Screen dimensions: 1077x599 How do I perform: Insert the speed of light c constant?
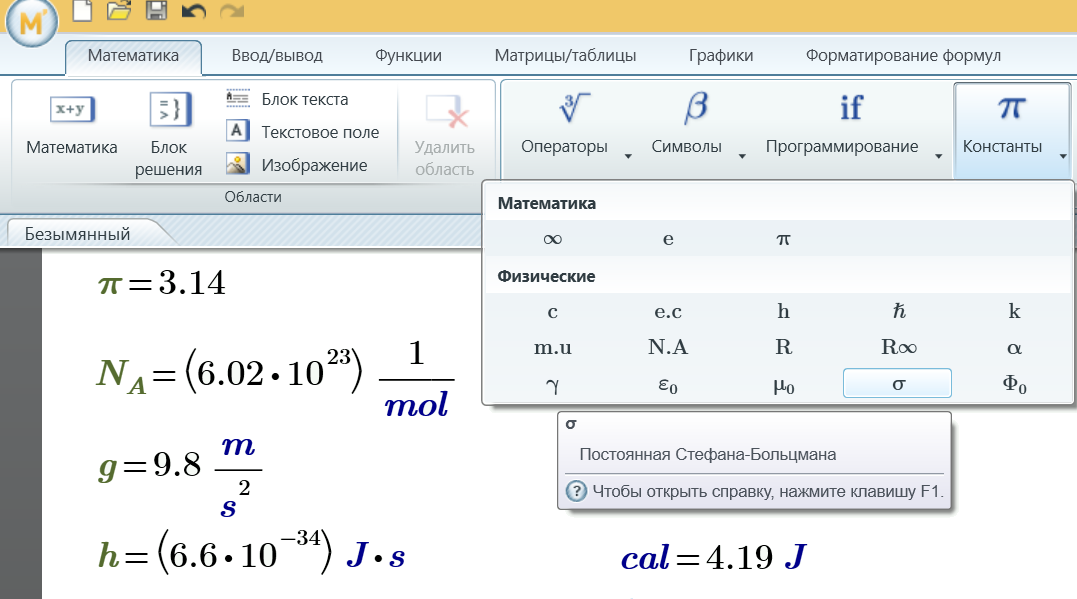552,312
